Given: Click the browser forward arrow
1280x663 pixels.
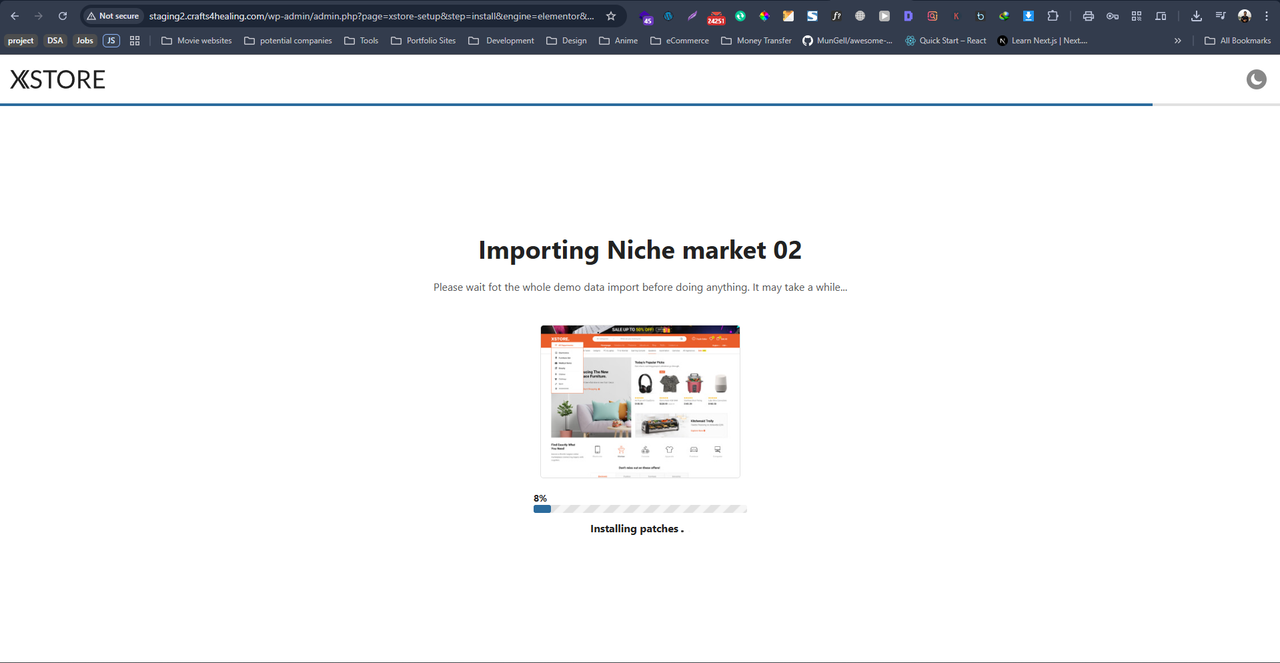Looking at the screenshot, I should 38,16.
